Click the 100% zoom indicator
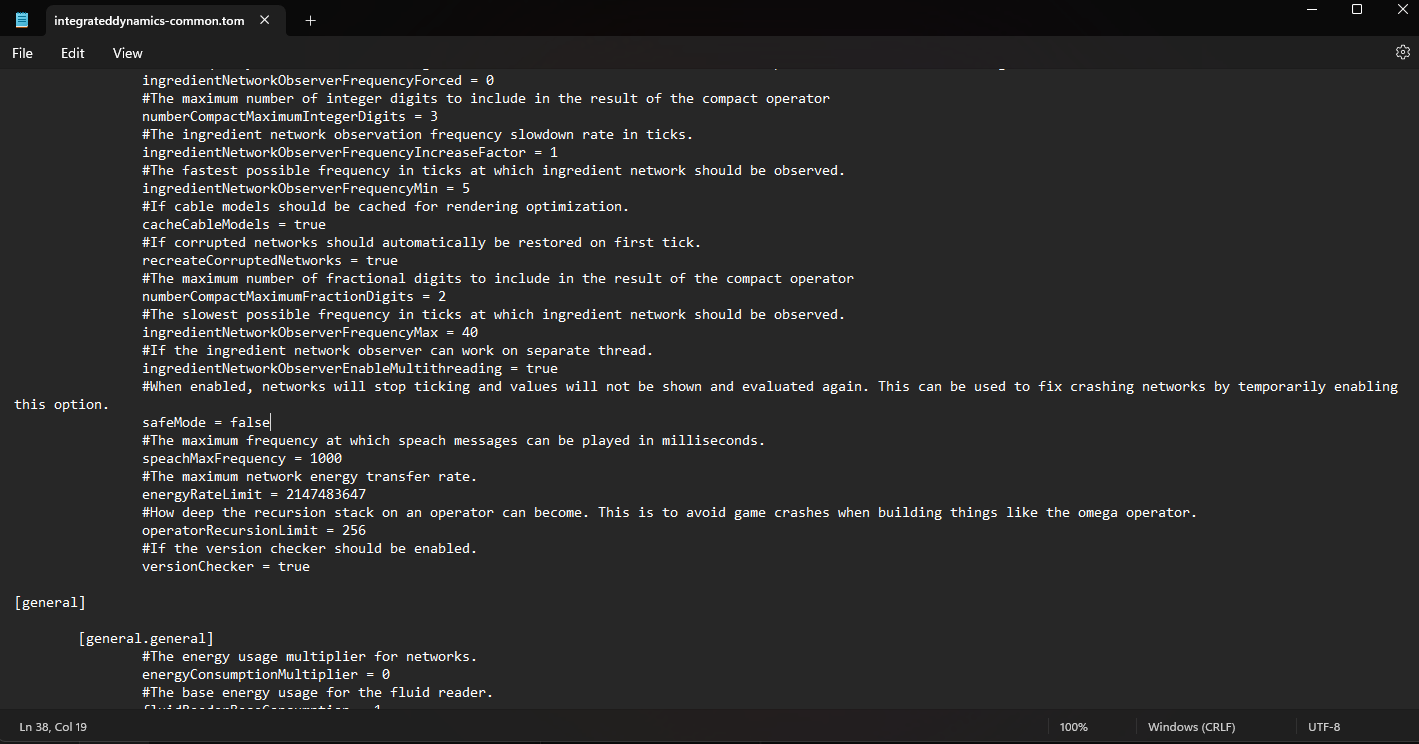Screen dimensions: 1419x744 click(x=1073, y=726)
